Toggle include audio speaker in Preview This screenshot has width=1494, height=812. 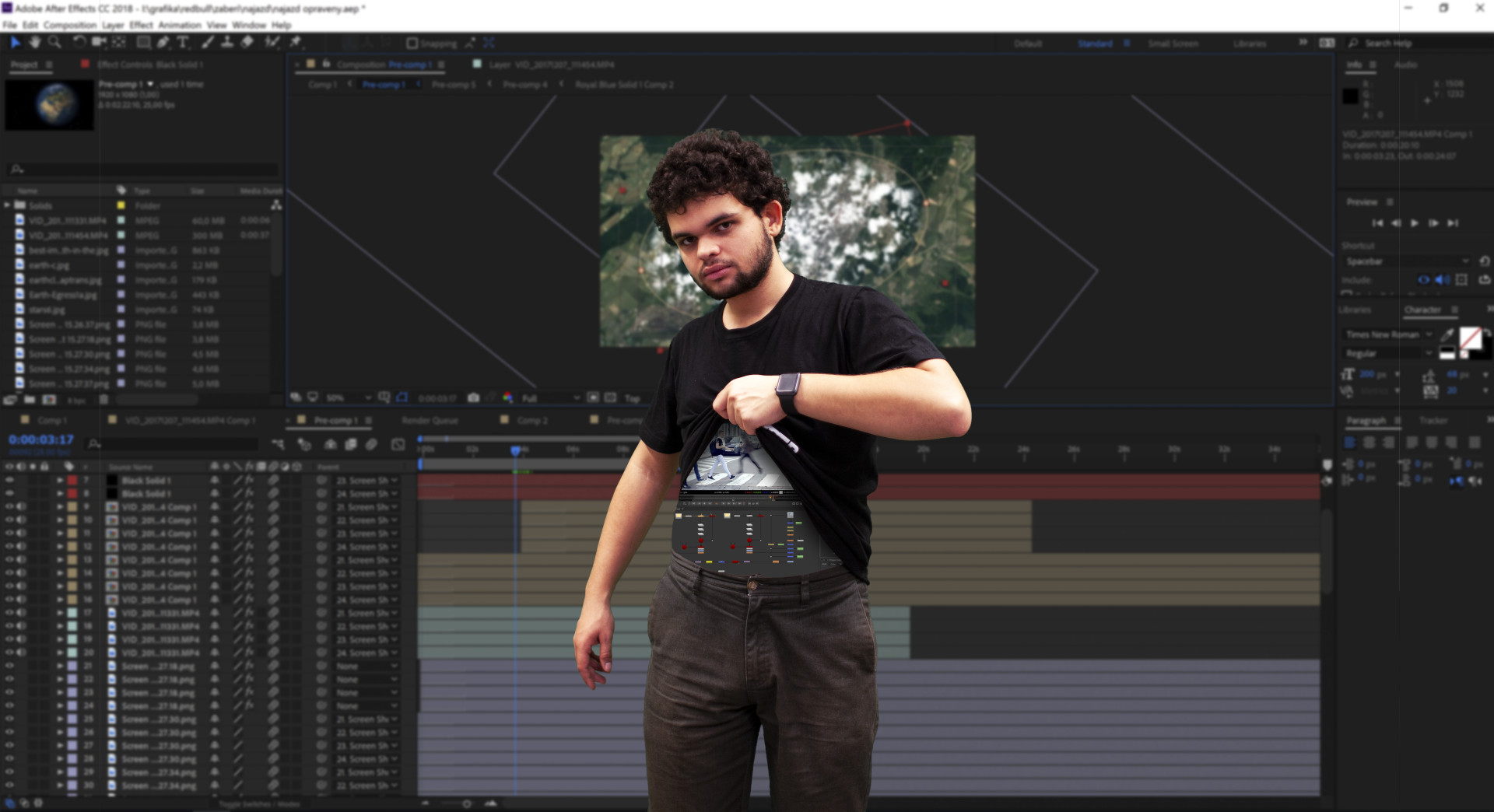pos(1442,280)
